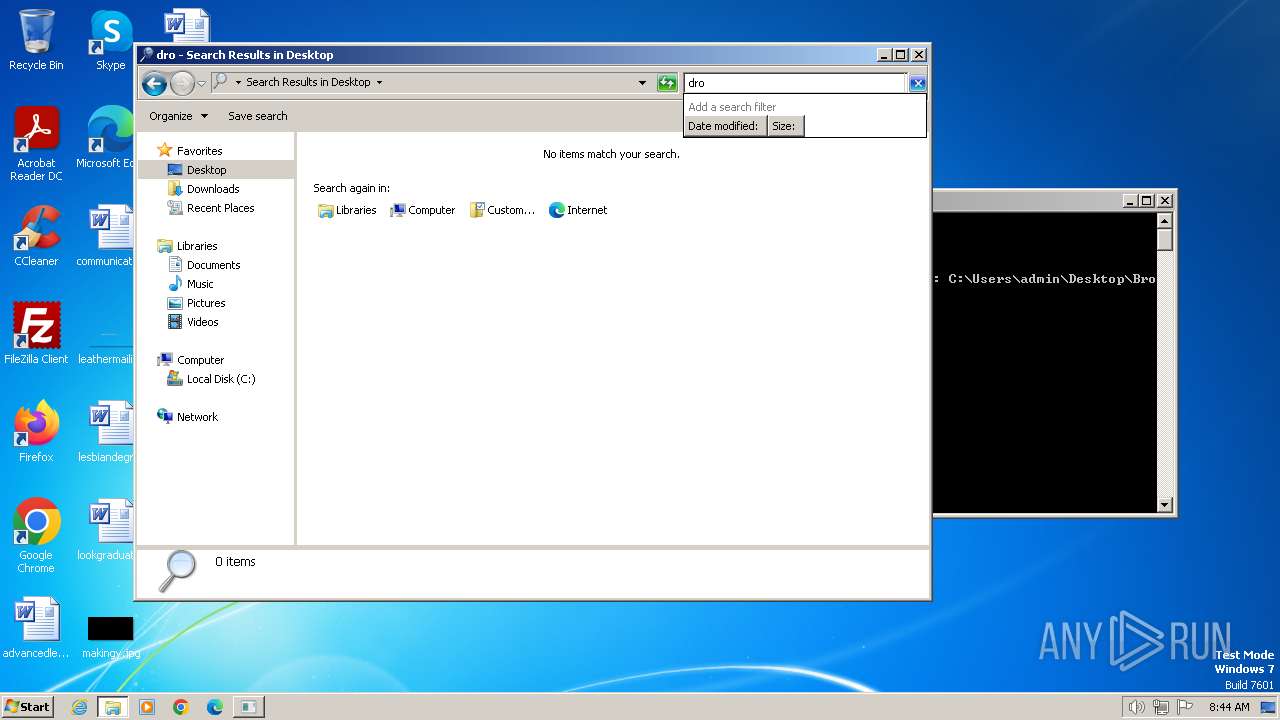Search again in Computer
This screenshot has width=1280, height=720.
(x=423, y=210)
